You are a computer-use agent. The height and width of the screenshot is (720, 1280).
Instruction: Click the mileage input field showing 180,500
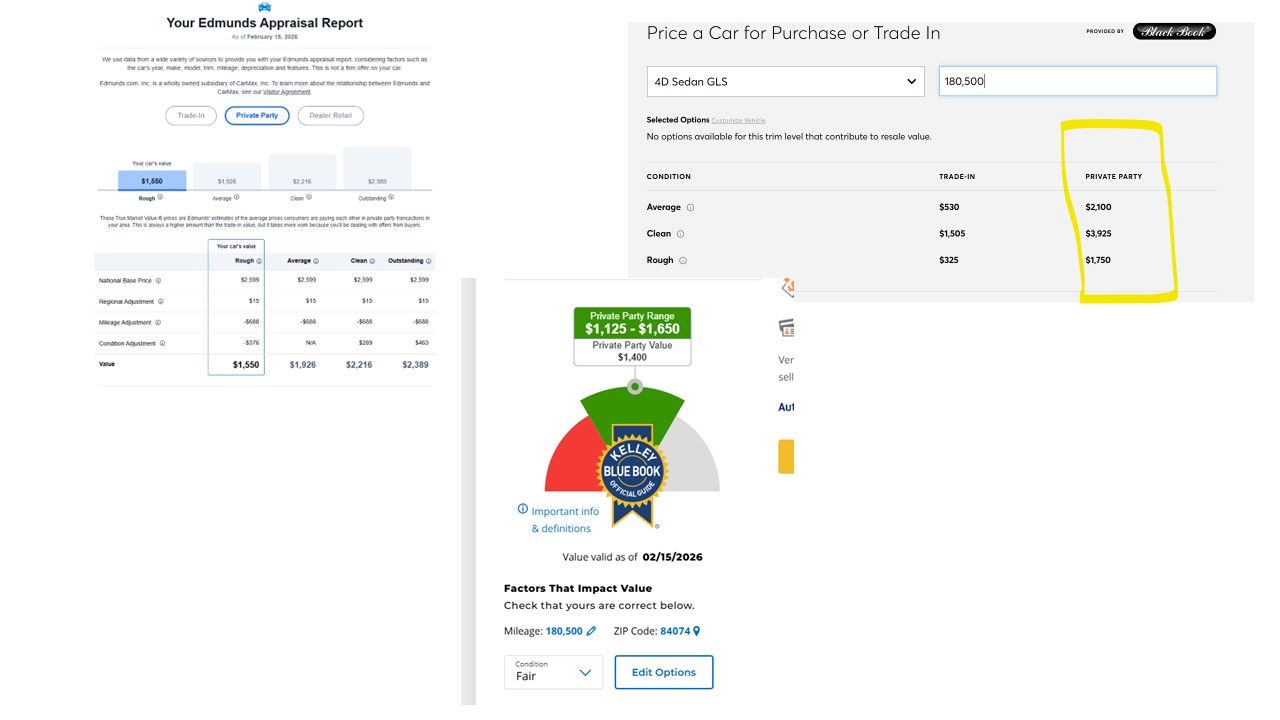pyautogui.click(x=1077, y=81)
